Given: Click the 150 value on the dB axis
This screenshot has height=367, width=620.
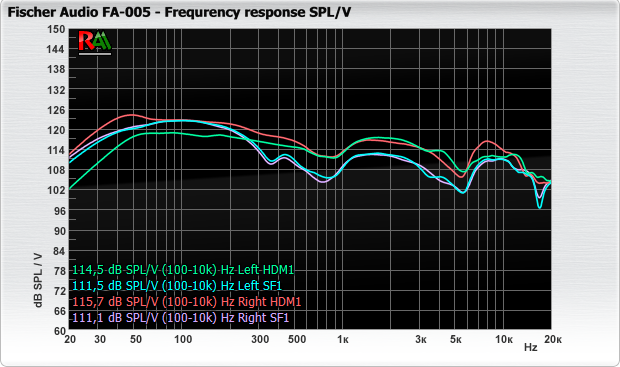Looking at the screenshot, I should coord(56,30).
